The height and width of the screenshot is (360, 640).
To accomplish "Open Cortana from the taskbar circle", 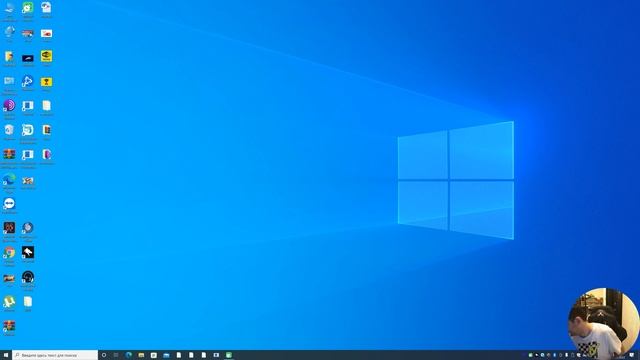I will pos(104,355).
